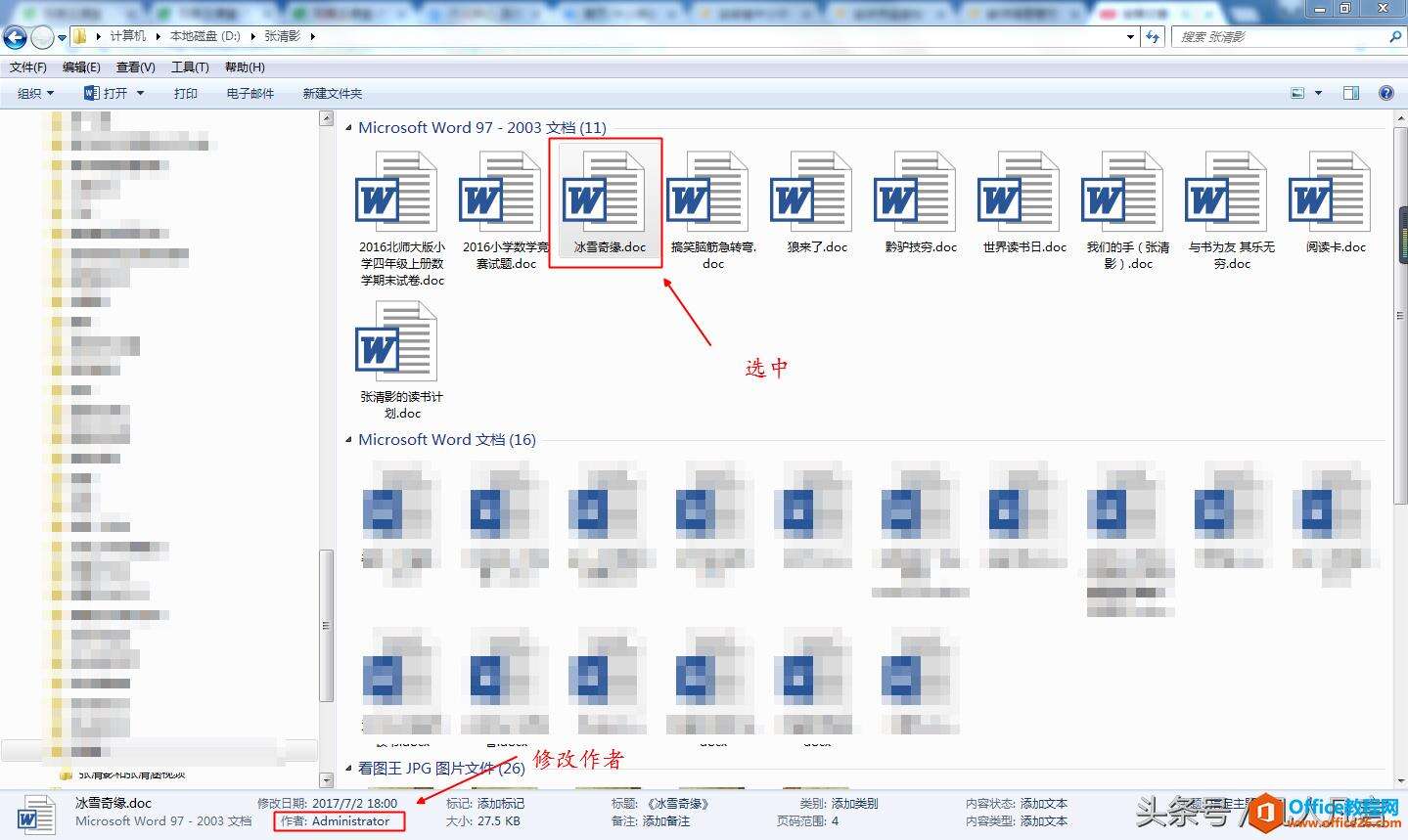
Task: Open the view options dropdown arrow
Action: [x=1318, y=93]
